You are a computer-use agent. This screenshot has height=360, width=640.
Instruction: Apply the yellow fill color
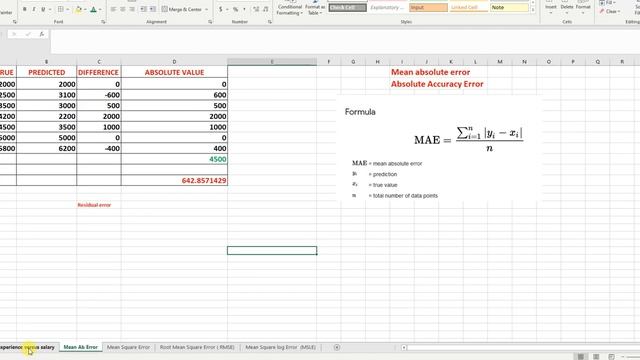click(x=78, y=9)
